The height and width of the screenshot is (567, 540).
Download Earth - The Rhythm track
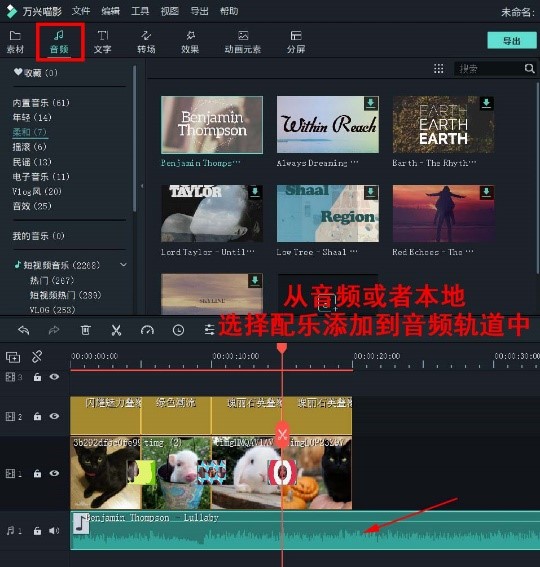(486, 103)
